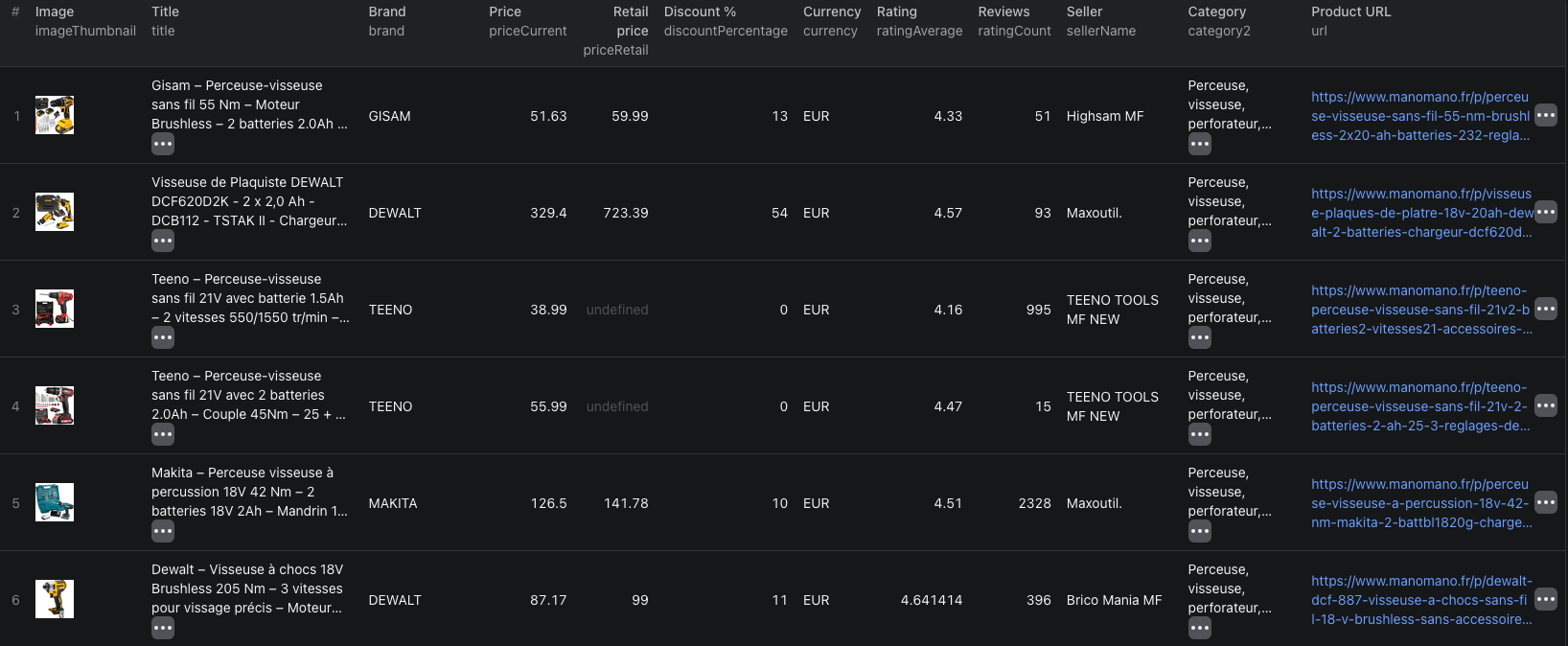The image size is (1568, 646).
Task: Select the Price priceCurrent column header
Action: click(527, 21)
